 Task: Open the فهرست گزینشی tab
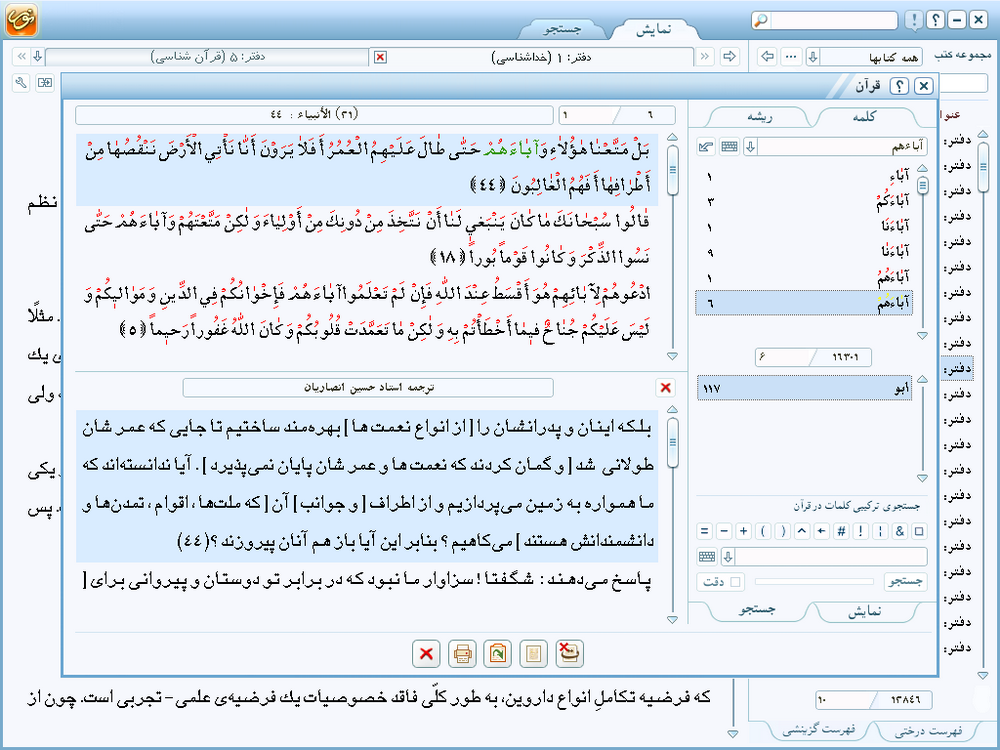(820, 730)
